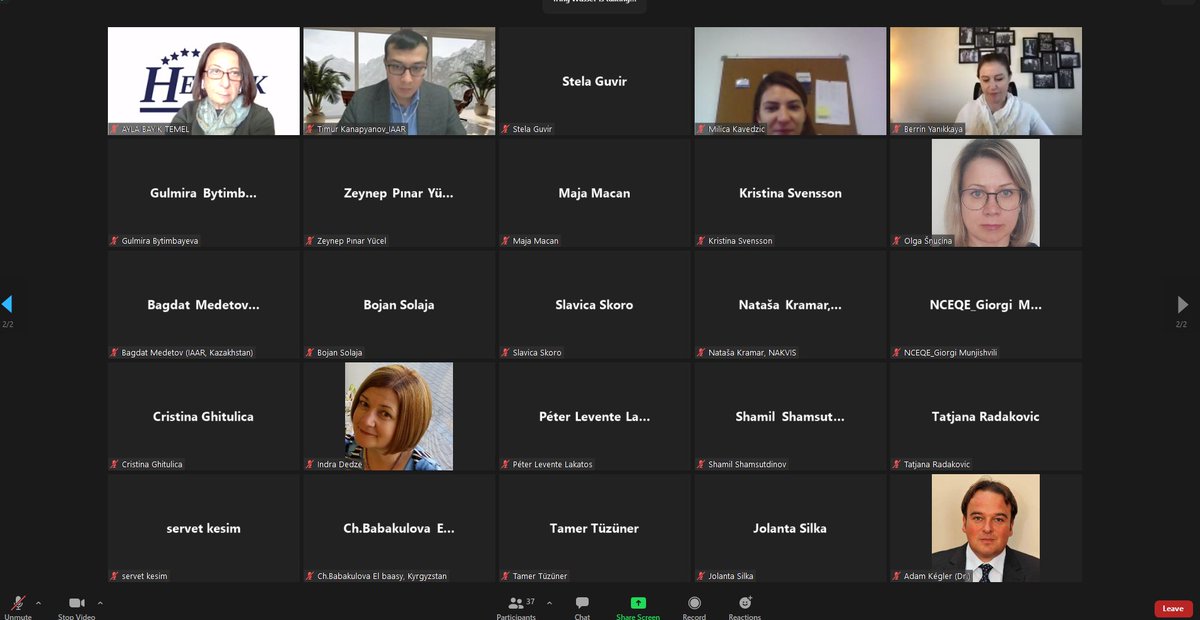Select AYLA BAYIK TEMEL video tile
This screenshot has width=1200, height=620.
tap(204, 81)
